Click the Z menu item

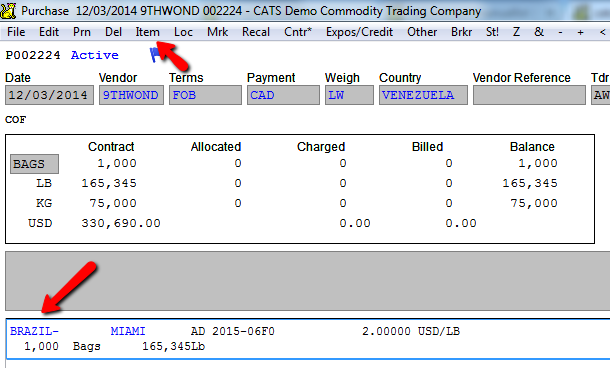tap(516, 32)
